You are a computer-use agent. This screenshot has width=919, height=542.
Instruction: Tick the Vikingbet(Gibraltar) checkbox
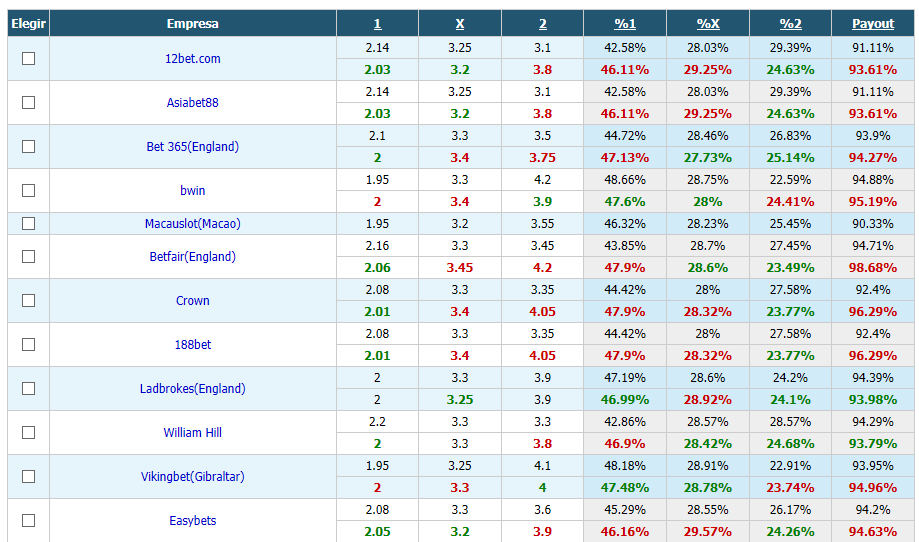(x=28, y=476)
